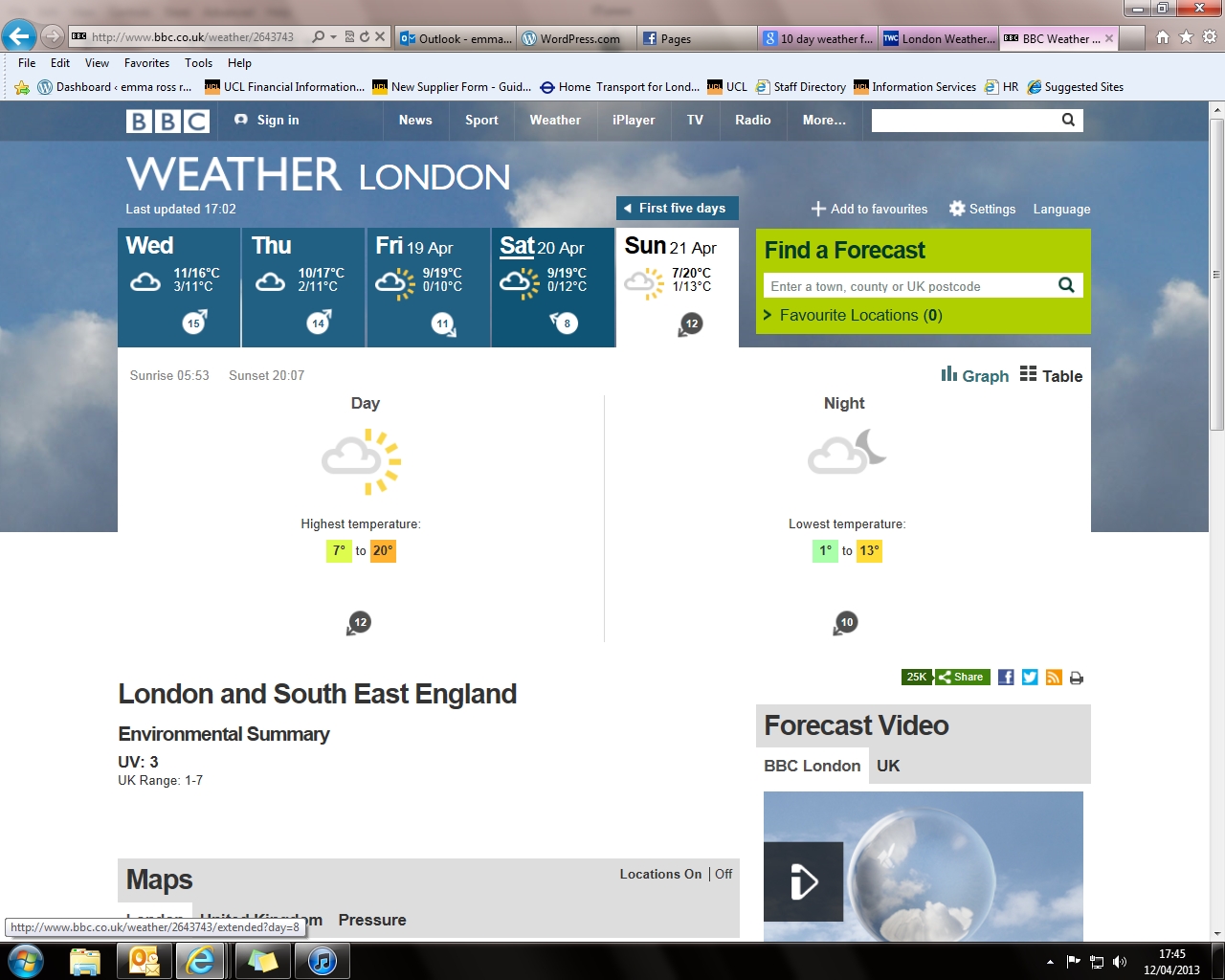The height and width of the screenshot is (980, 1225).
Task: Switch to the London Weather tab
Action: [939, 38]
